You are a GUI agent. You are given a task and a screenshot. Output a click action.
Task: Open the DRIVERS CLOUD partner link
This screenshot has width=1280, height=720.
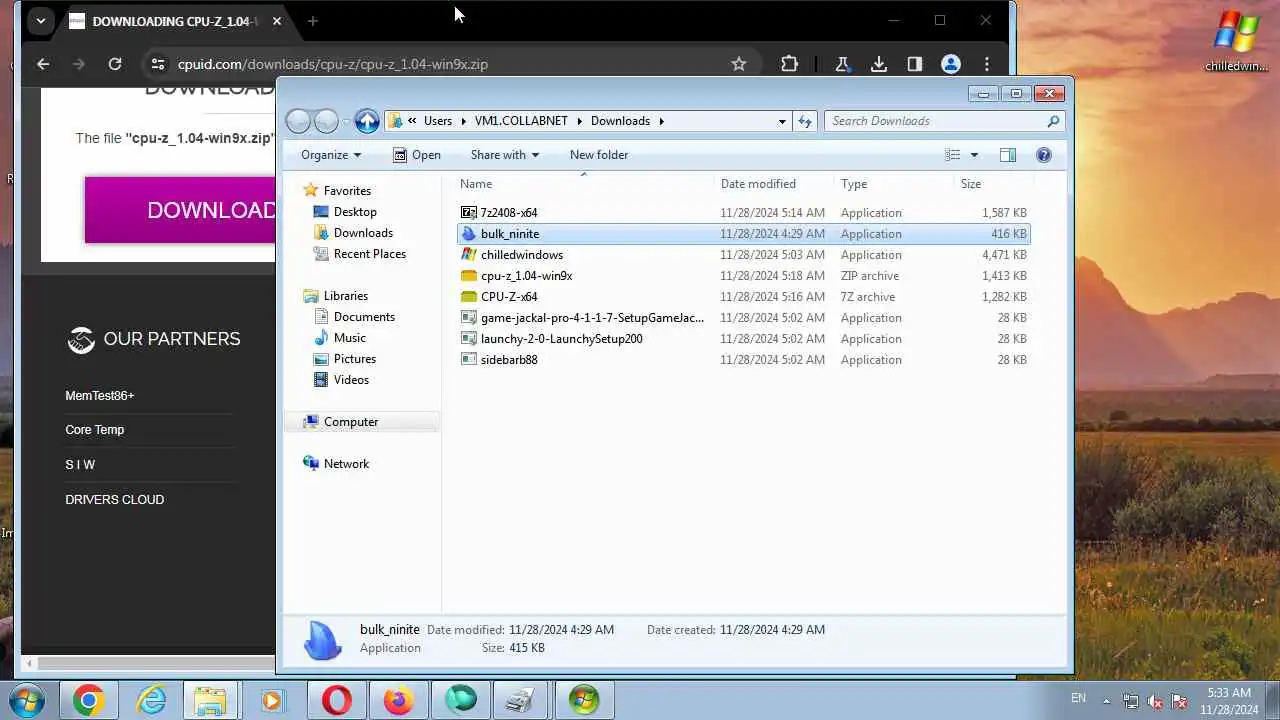tap(115, 500)
